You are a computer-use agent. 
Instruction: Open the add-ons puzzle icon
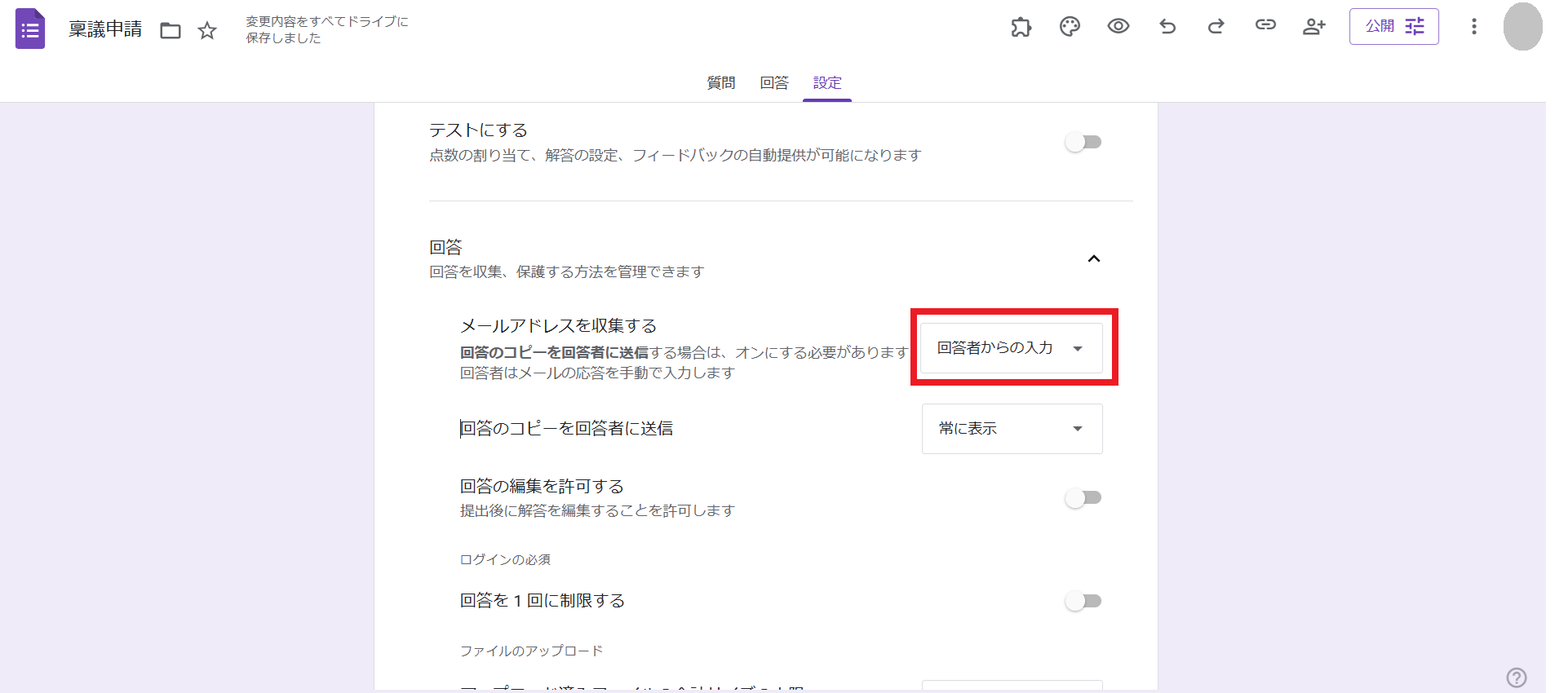coord(1021,27)
